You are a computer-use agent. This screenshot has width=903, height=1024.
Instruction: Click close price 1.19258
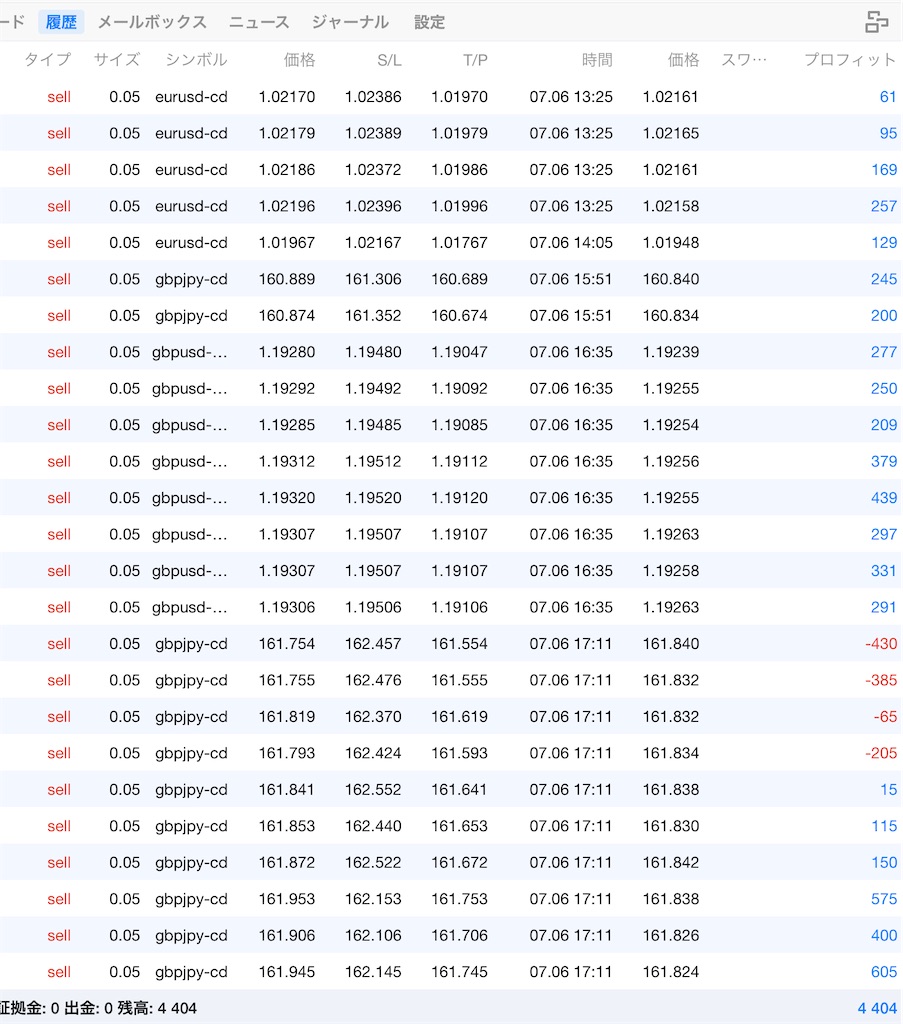tap(671, 571)
